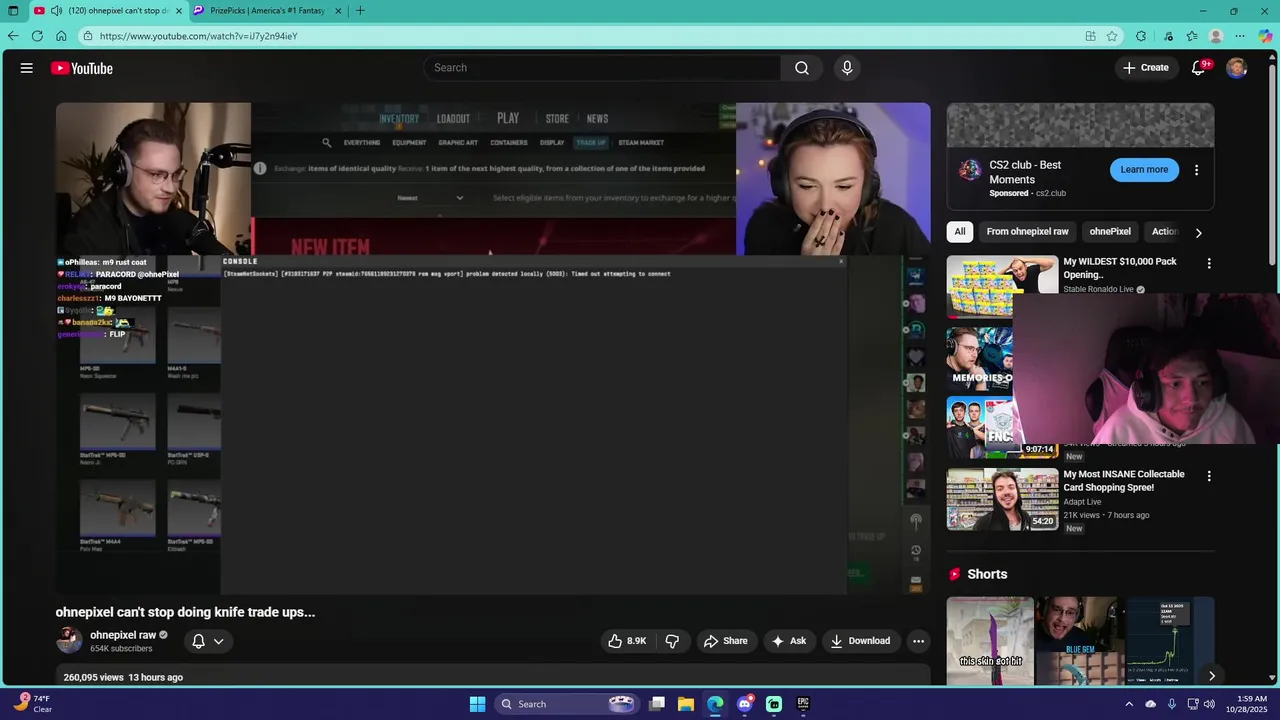The image size is (1280, 720).
Task: Open the BLUE GEM Short thumbnail
Action: [1080, 641]
